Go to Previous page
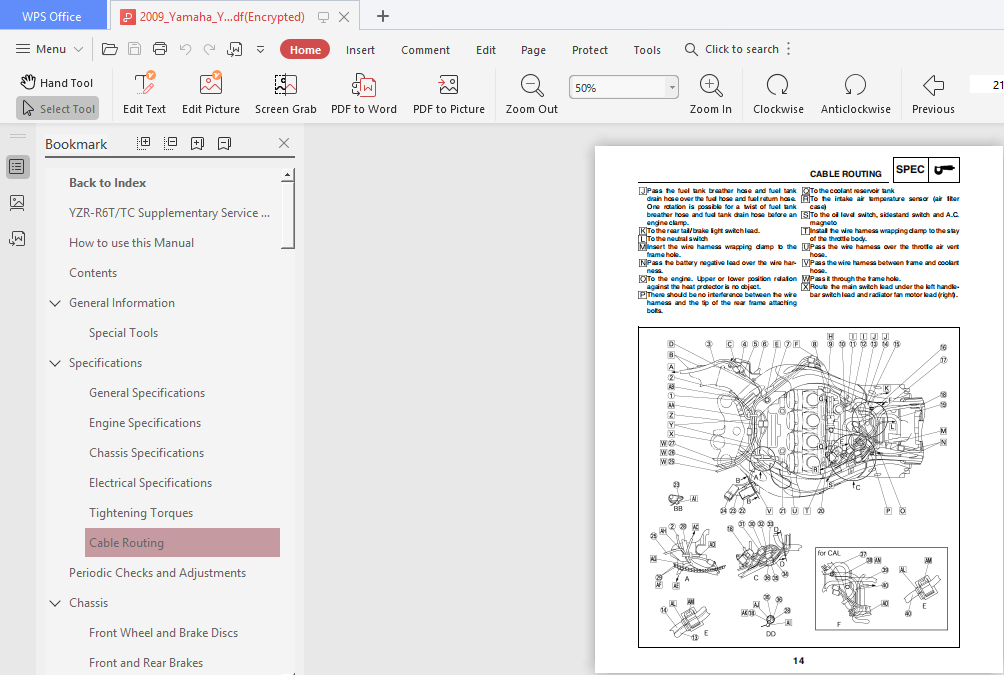The height and width of the screenshot is (675, 1004). pyautogui.click(x=933, y=94)
